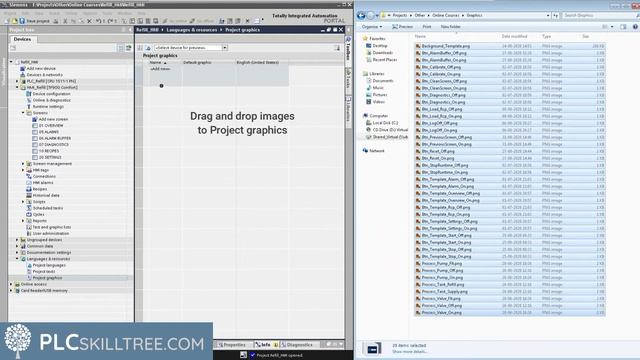Click the Recipes icon in the project tree
Screen dimensions: 640x360
click(x=29, y=189)
